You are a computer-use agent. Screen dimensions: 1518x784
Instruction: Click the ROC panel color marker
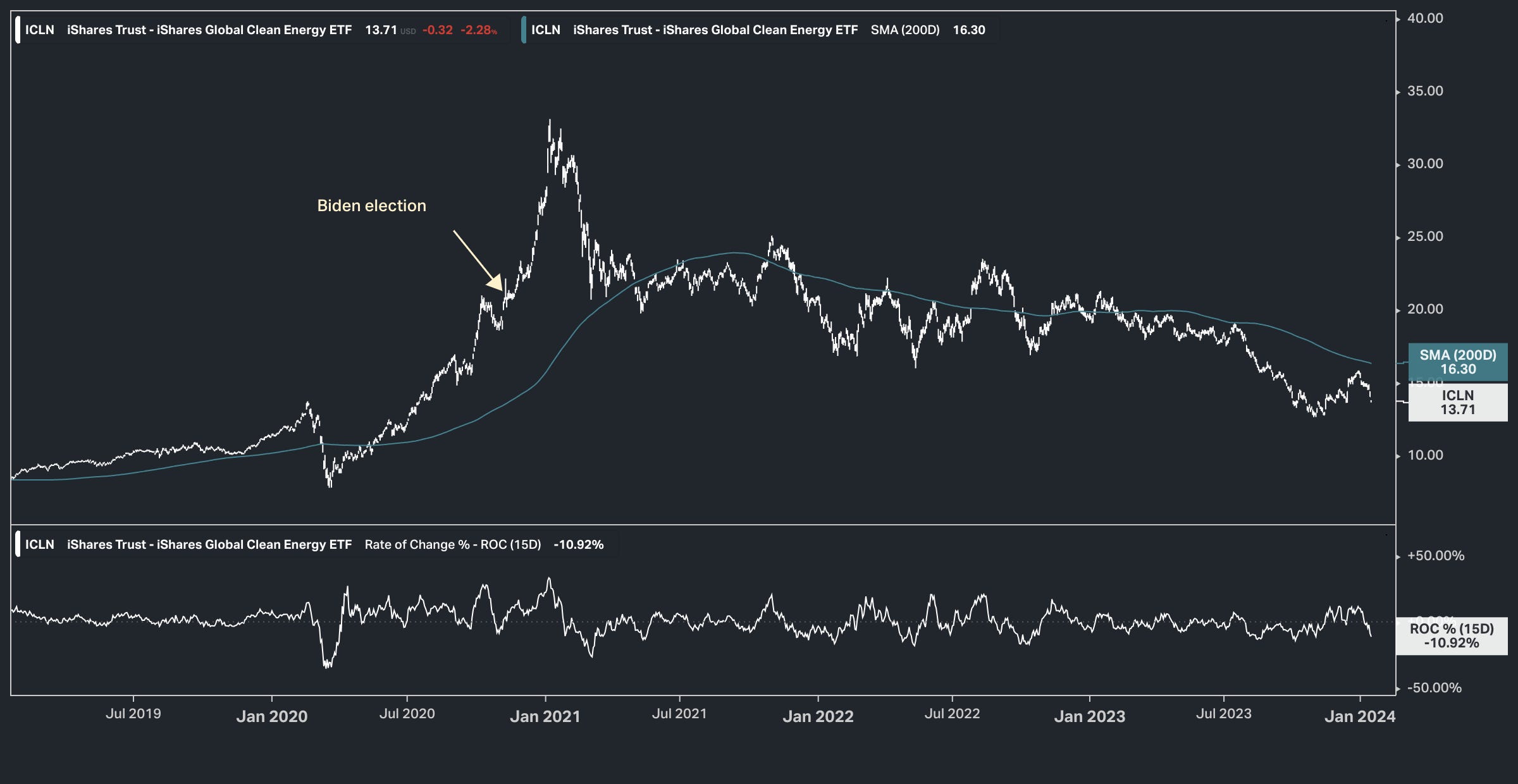click(x=18, y=544)
